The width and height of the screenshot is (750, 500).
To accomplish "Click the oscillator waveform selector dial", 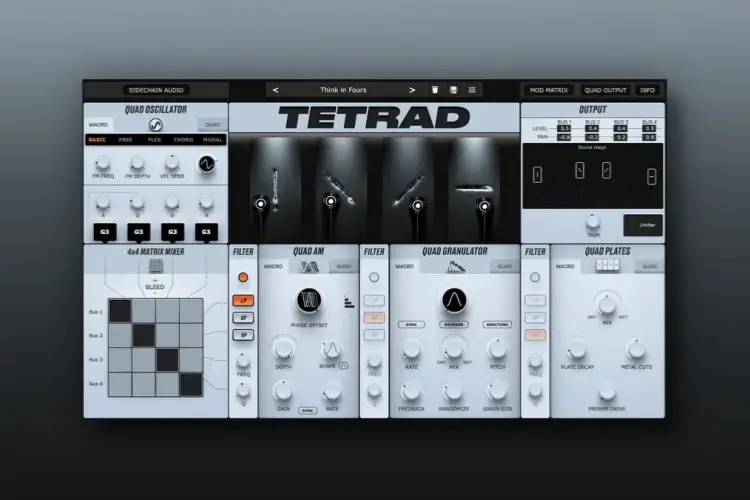I will [x=207, y=164].
